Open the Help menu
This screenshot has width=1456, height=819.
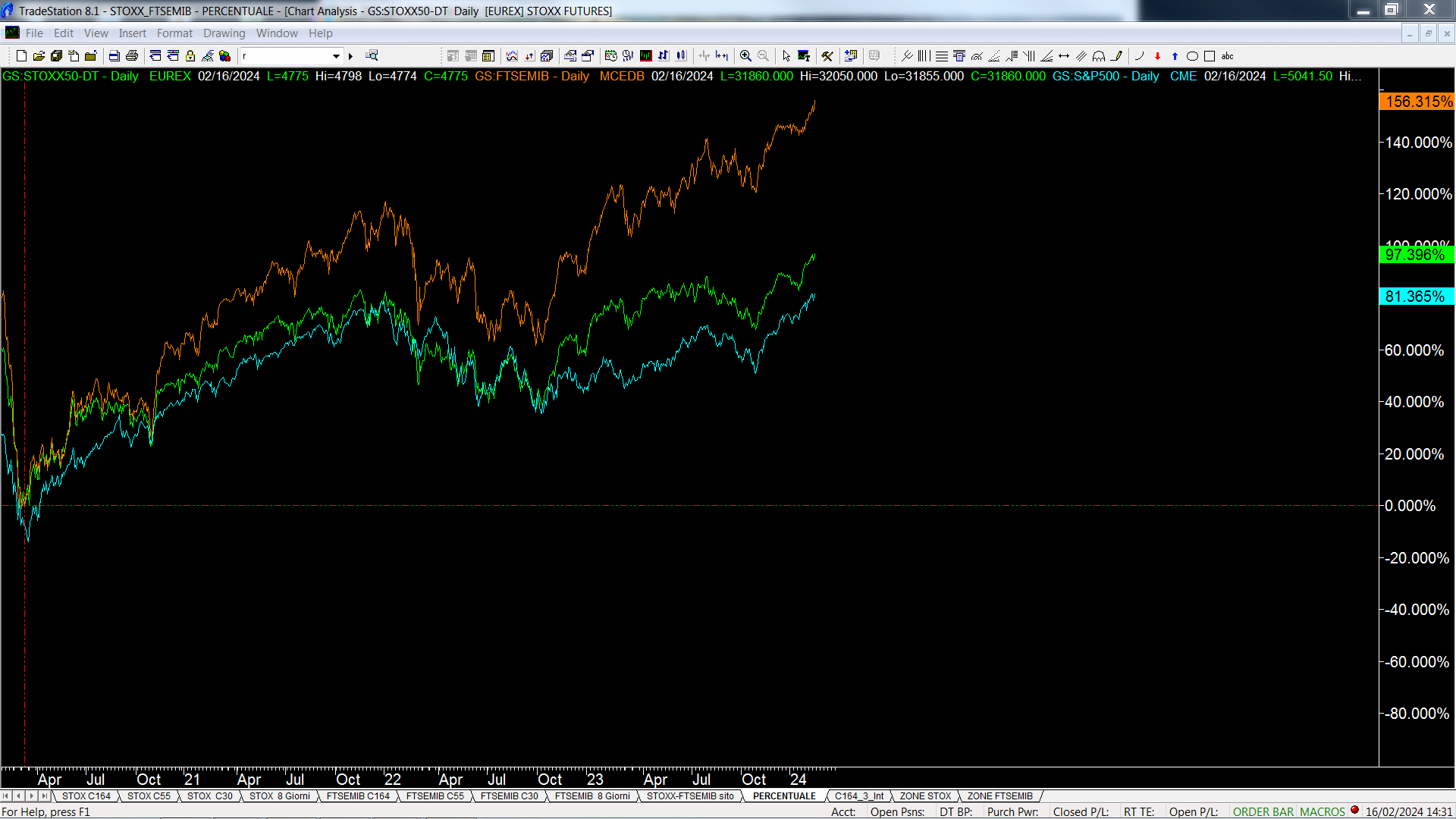(x=321, y=33)
